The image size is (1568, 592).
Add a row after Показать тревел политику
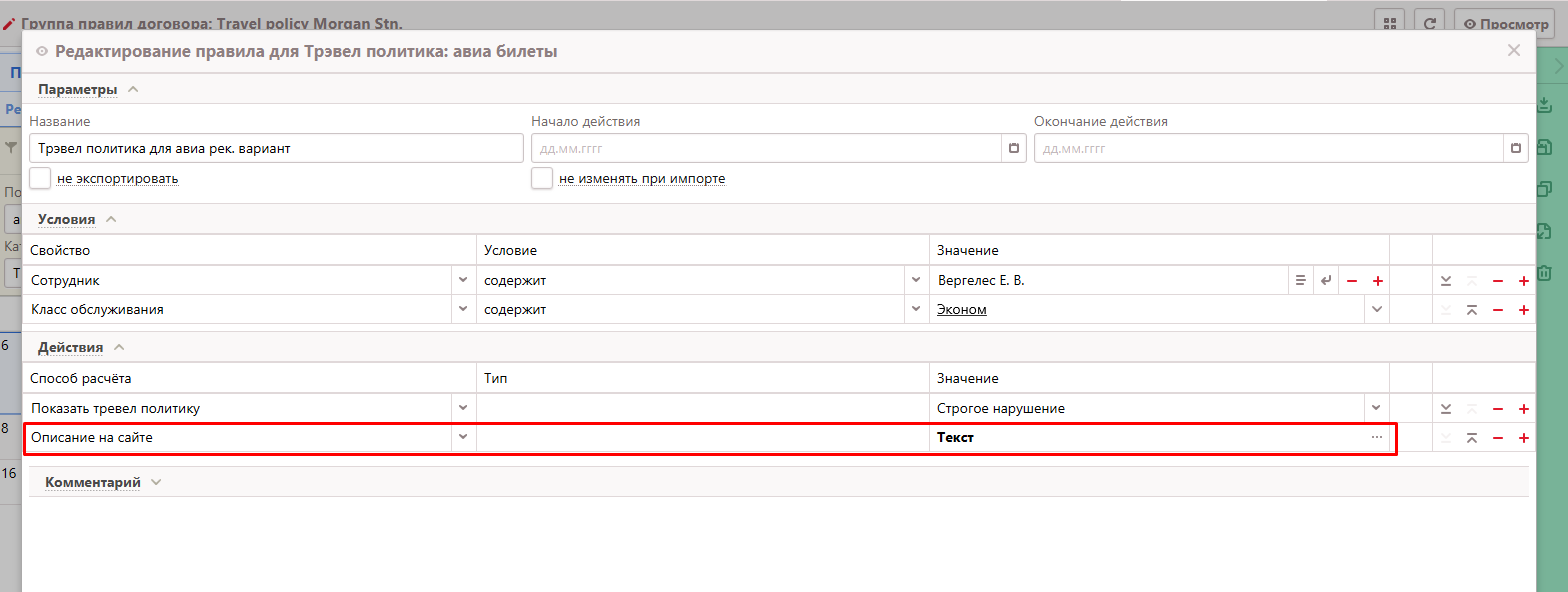1524,409
